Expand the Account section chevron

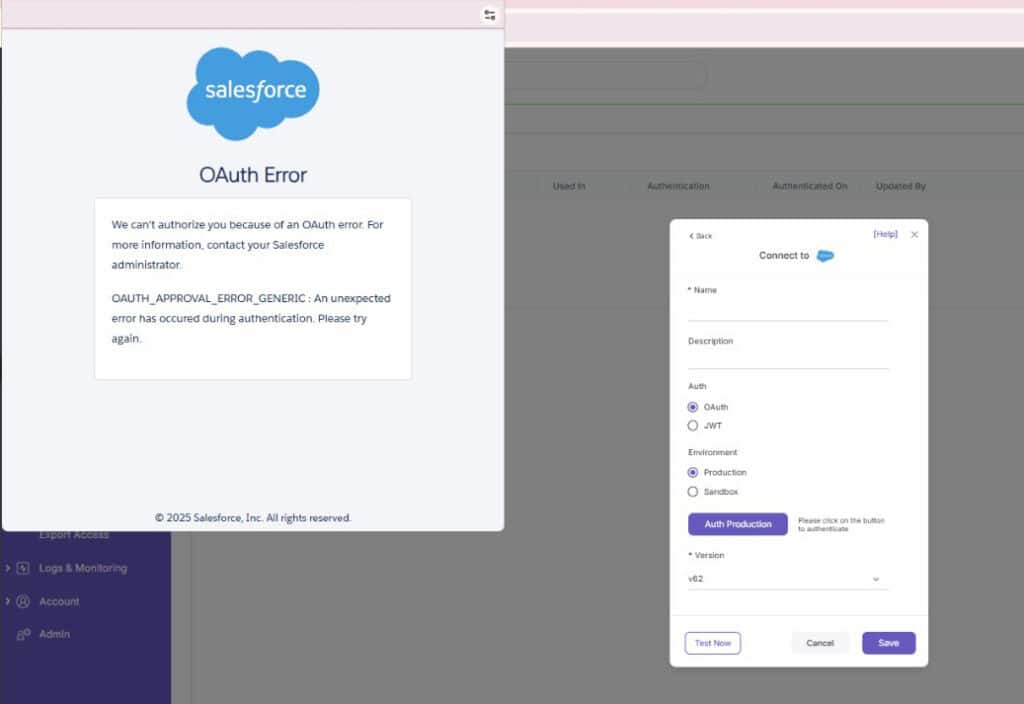pos(8,601)
